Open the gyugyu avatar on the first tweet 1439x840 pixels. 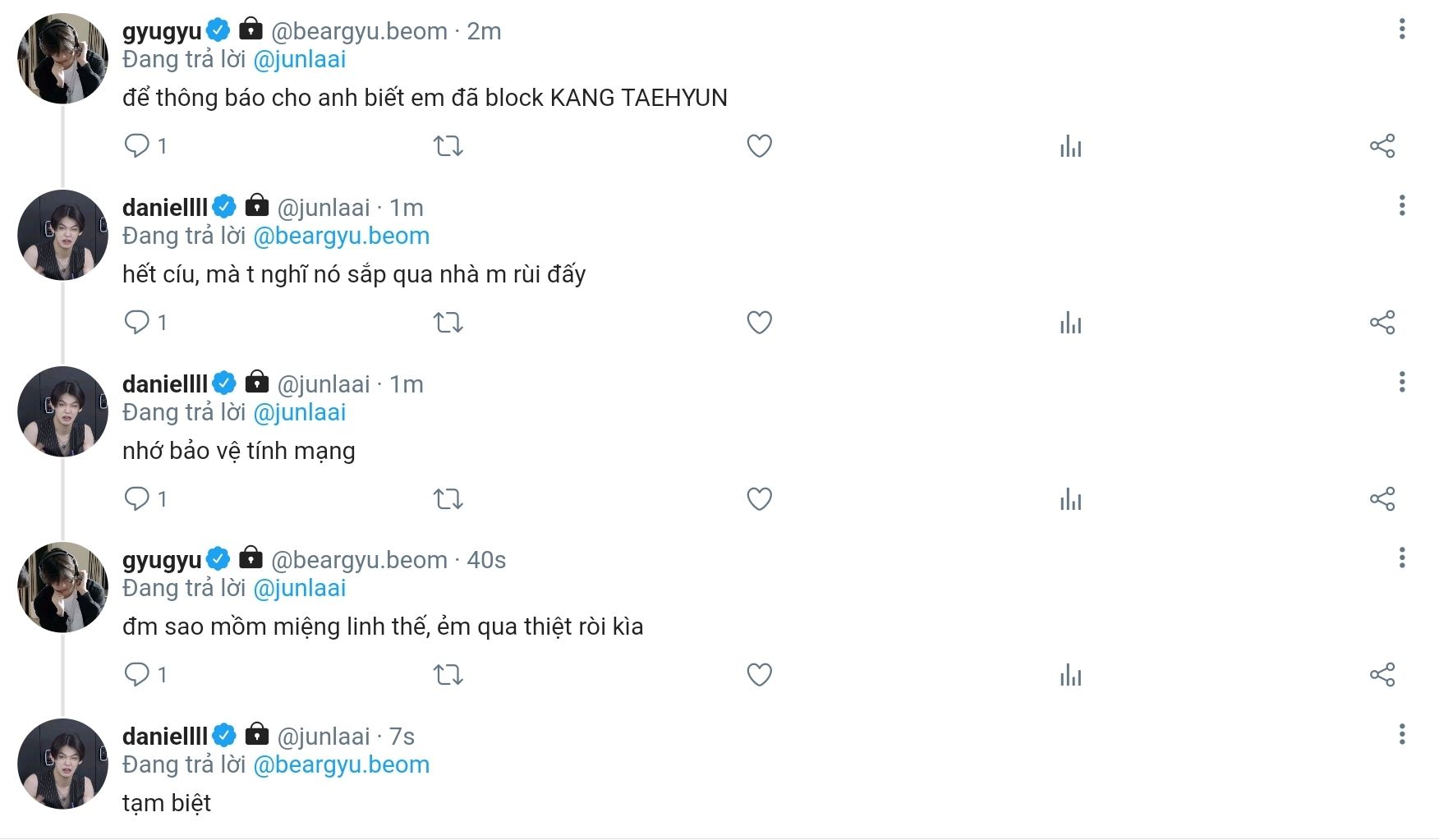pyautogui.click(x=62, y=59)
